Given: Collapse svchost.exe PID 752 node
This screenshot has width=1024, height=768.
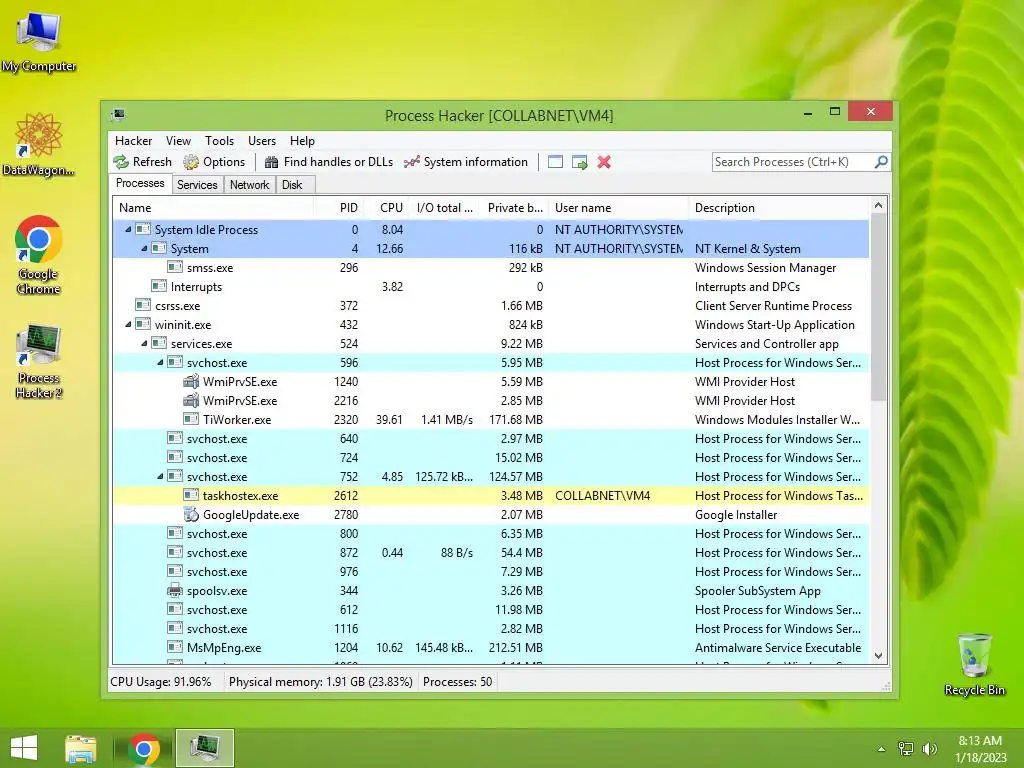Looking at the screenshot, I should (160, 477).
